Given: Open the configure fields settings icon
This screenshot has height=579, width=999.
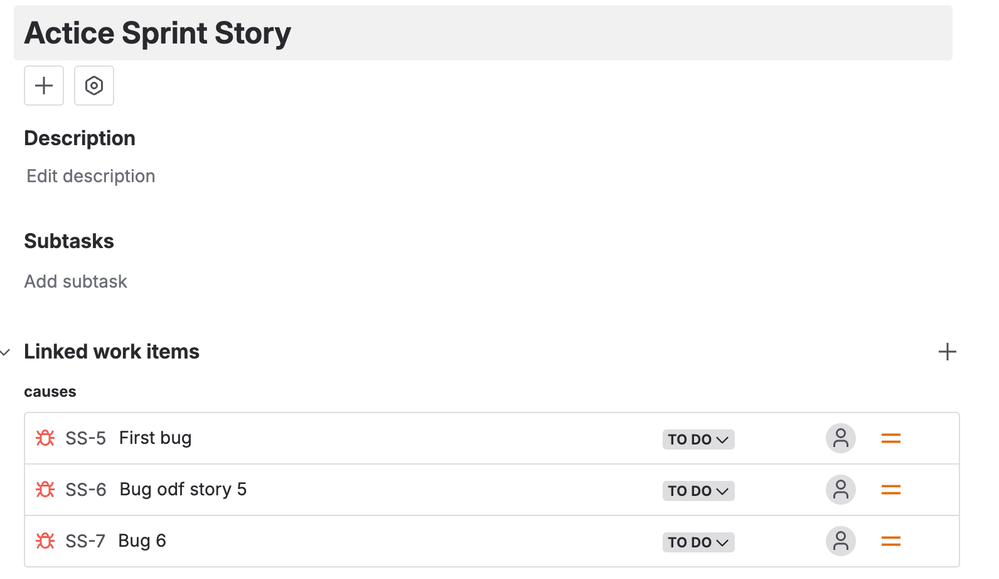Looking at the screenshot, I should click(x=94, y=86).
